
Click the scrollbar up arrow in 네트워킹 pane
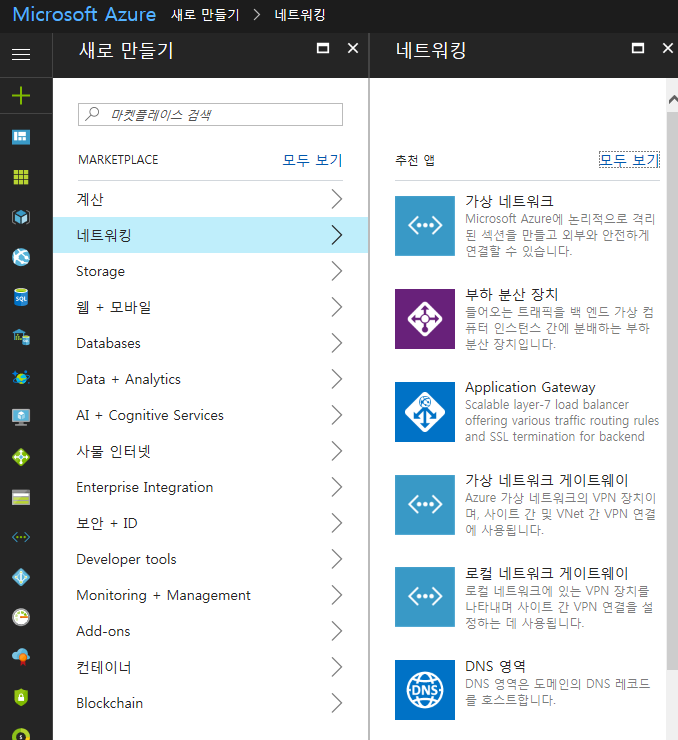tap(672, 99)
